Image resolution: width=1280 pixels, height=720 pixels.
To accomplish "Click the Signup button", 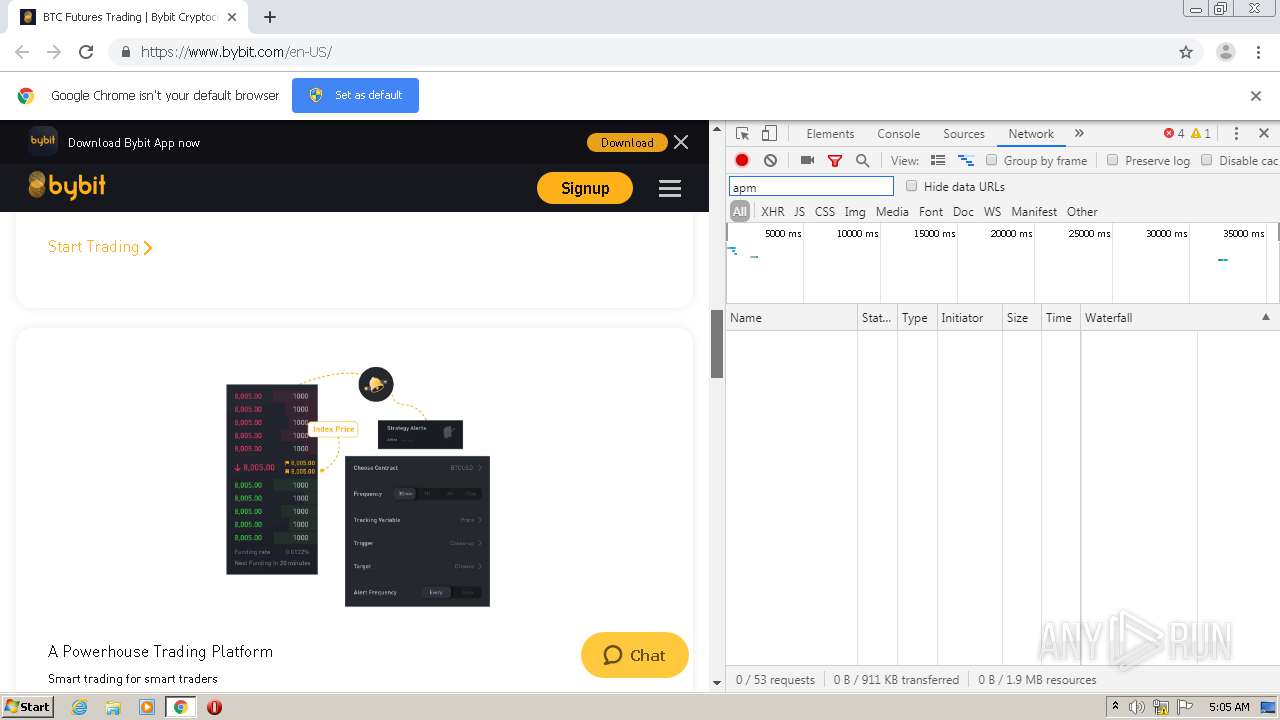I will 585,188.
